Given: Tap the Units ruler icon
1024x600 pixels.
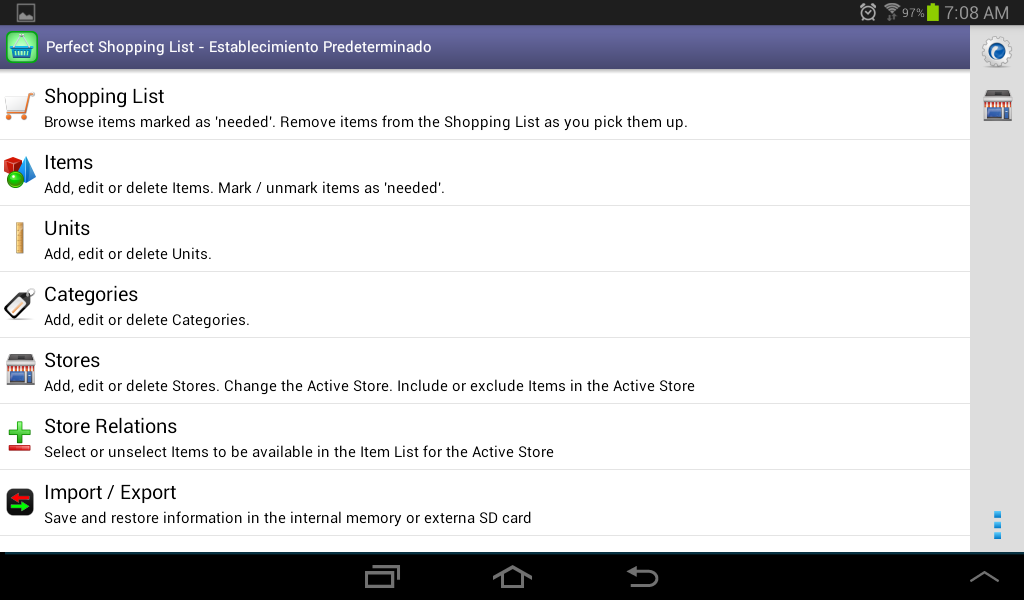Looking at the screenshot, I should pos(20,238).
